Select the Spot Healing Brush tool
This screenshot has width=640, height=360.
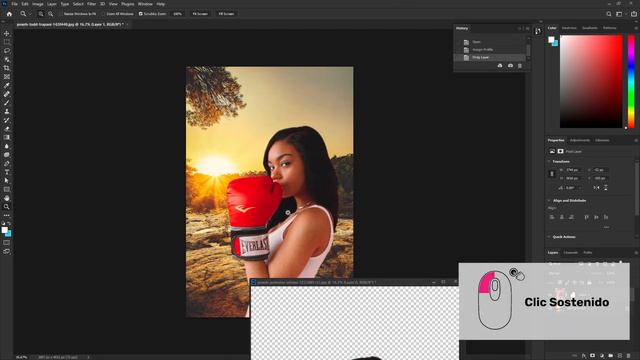click(x=7, y=94)
